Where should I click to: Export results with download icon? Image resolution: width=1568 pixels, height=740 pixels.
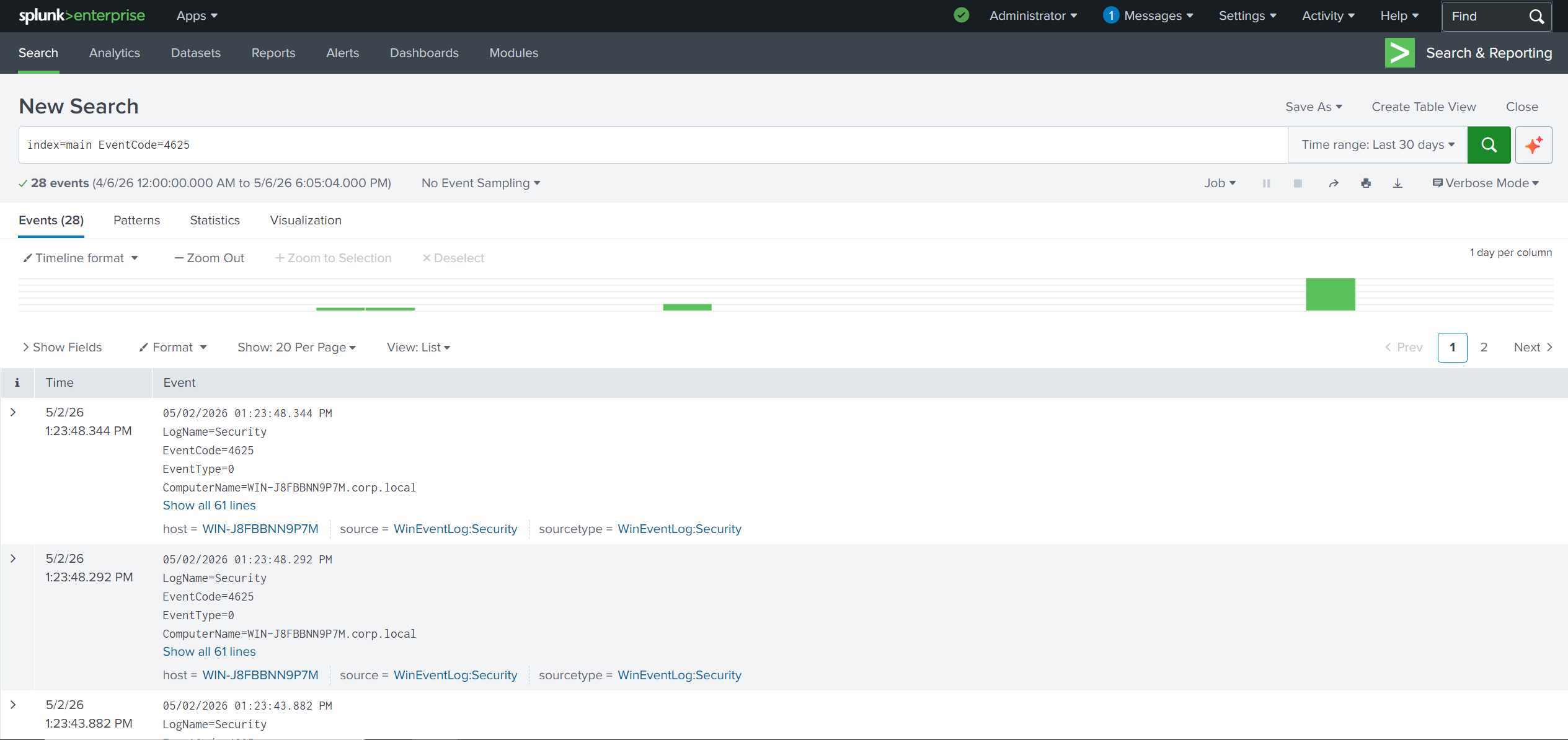pos(1397,183)
